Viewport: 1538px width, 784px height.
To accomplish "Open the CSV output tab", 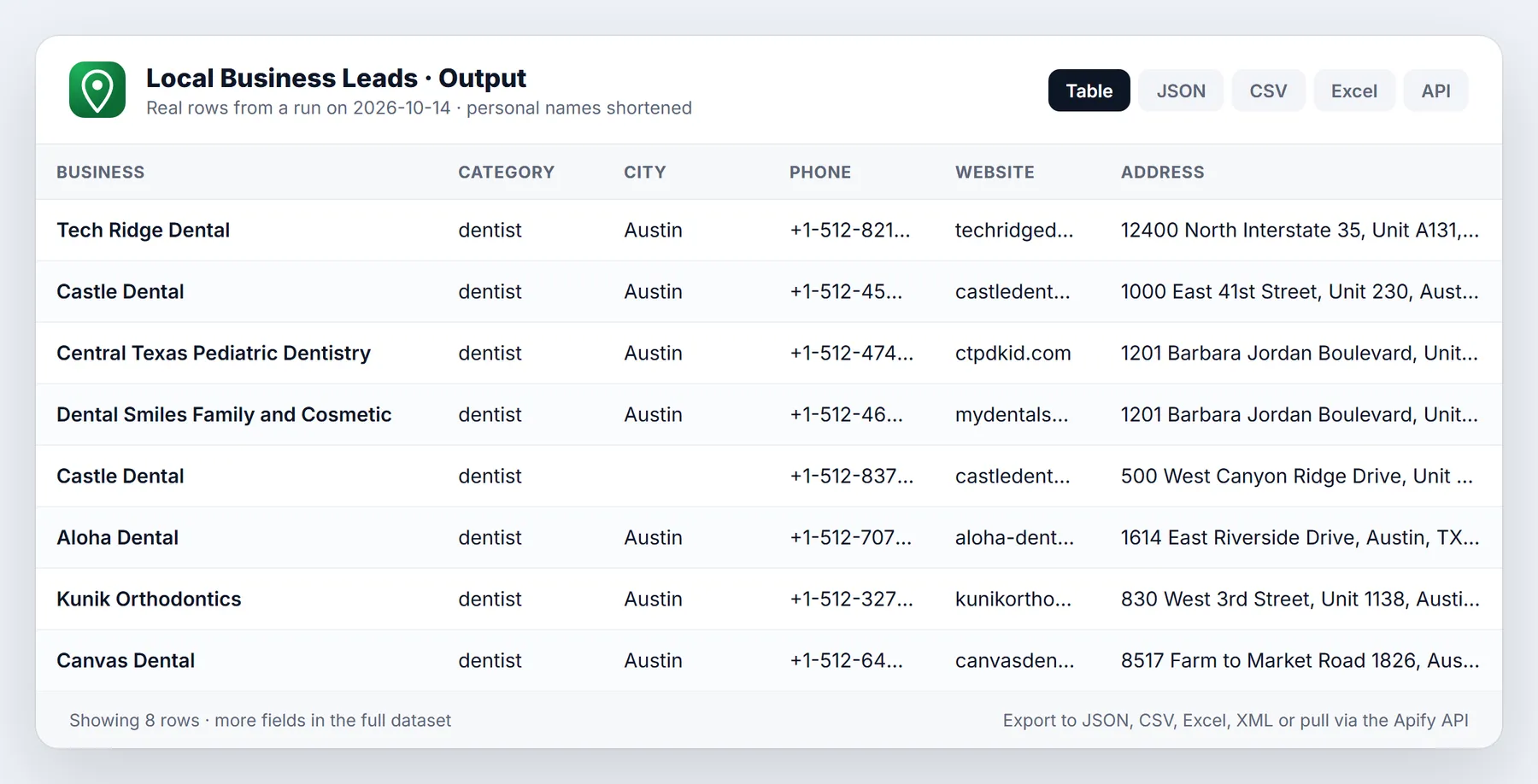I will [1268, 91].
